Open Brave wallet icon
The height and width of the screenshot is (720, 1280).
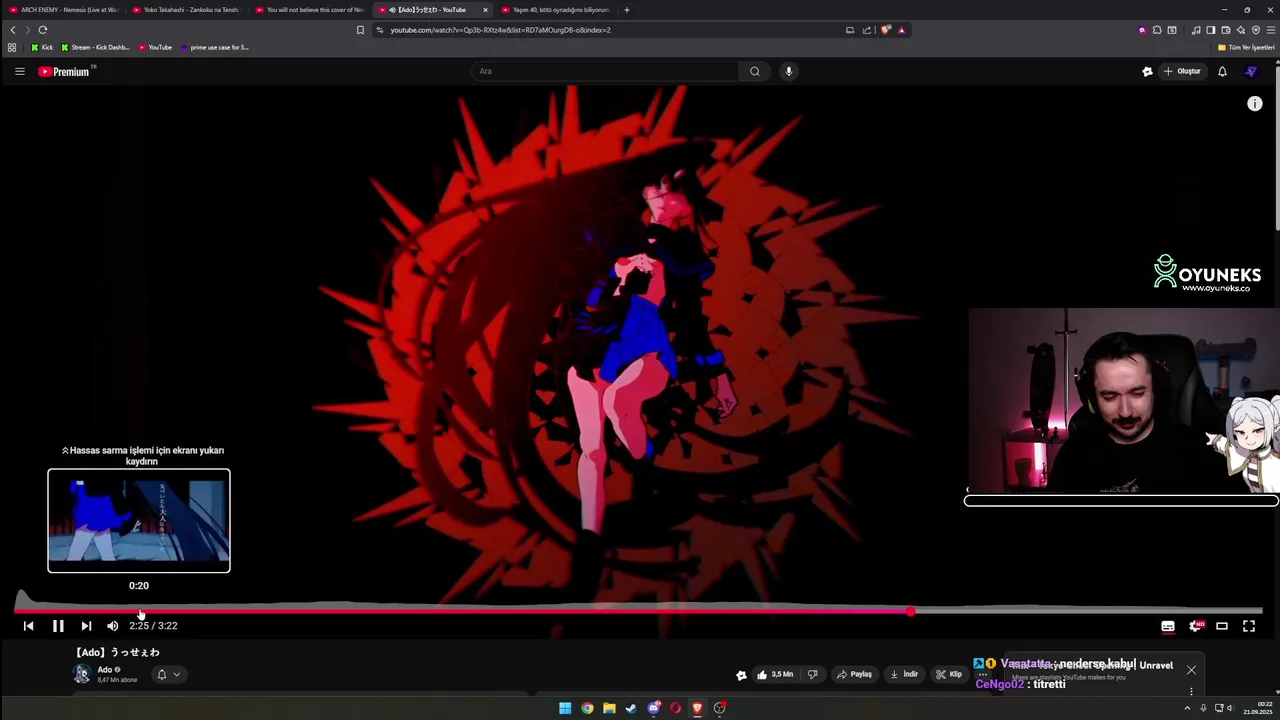pyautogui.click(x=1226, y=30)
